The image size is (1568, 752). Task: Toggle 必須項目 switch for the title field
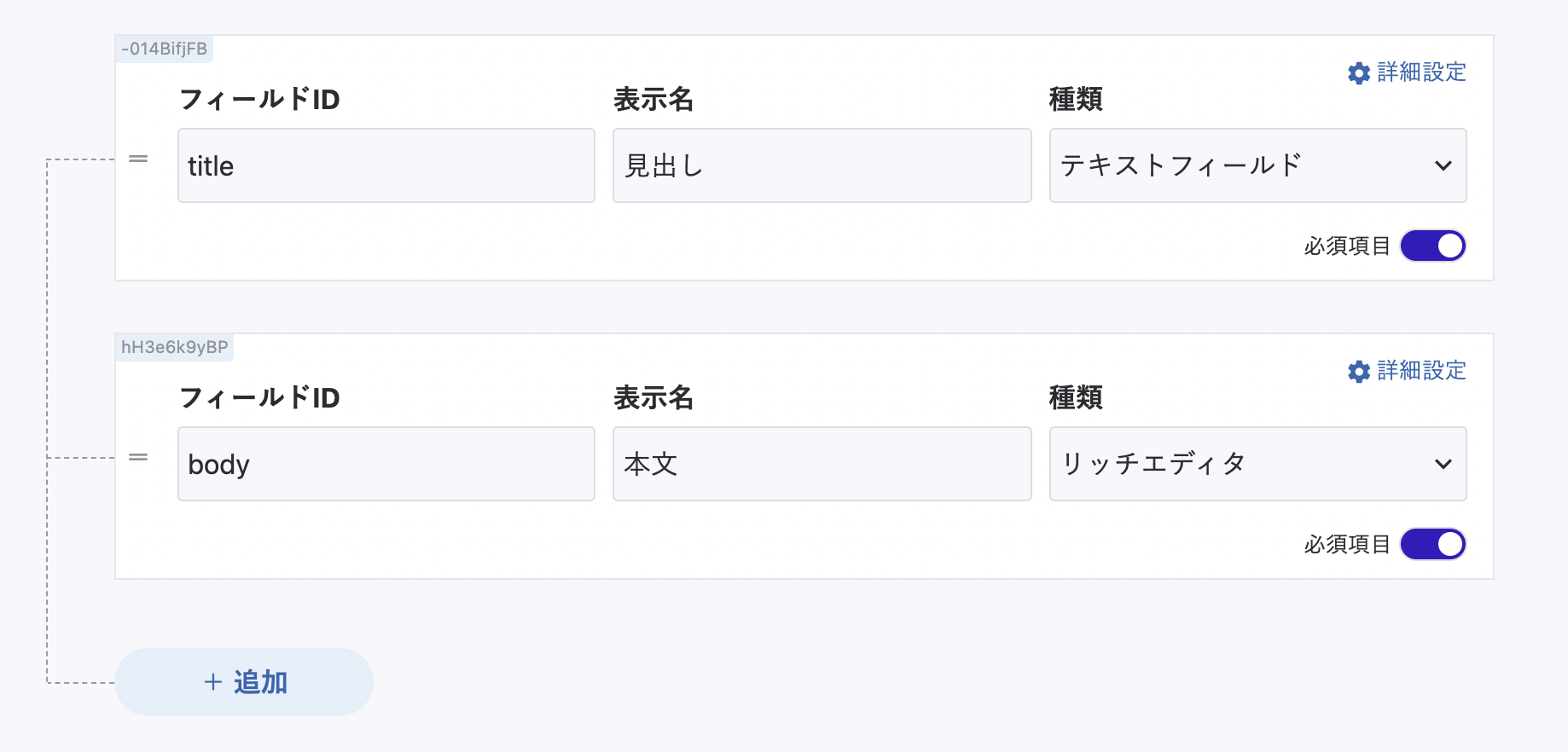(1433, 246)
